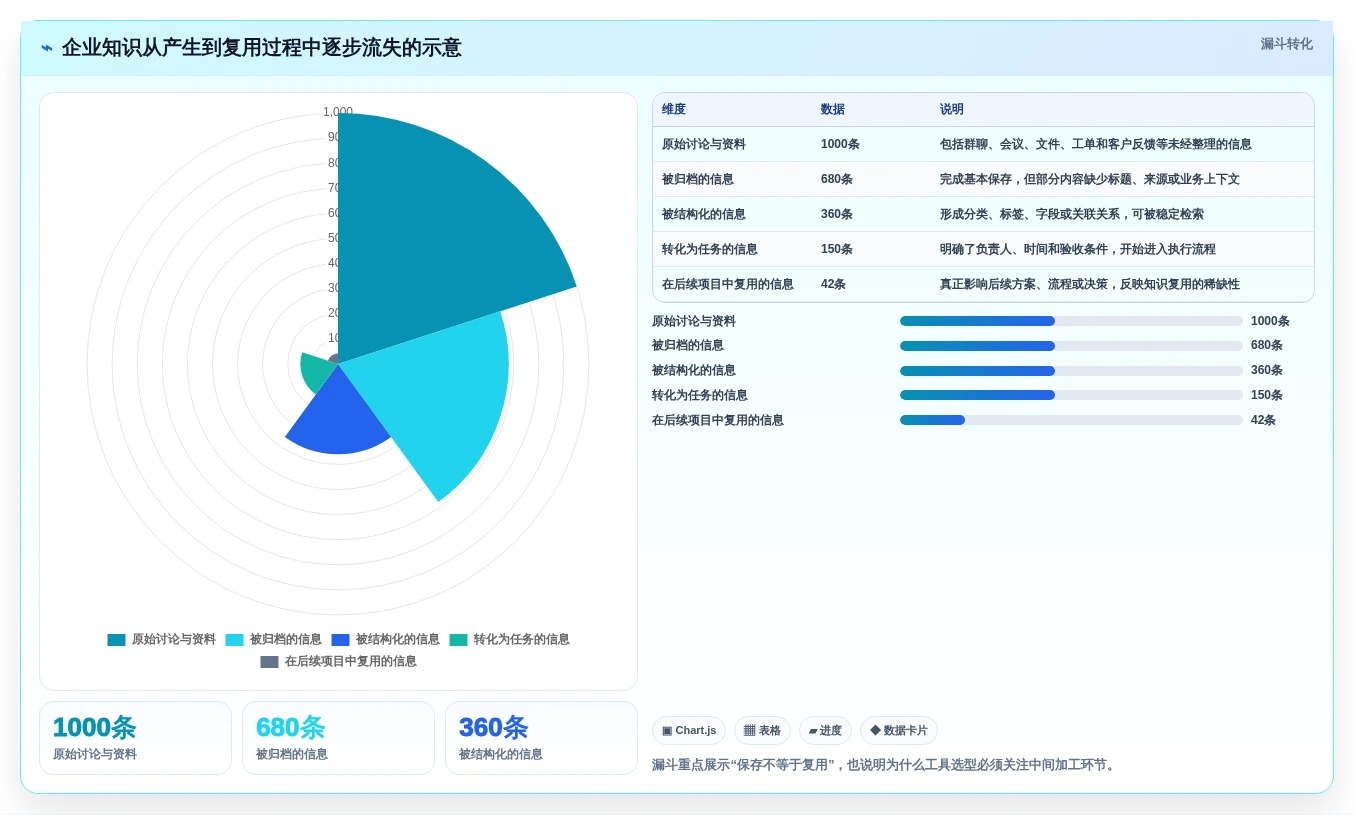
Task: Click the Chart.js tag chip
Action: [689, 731]
